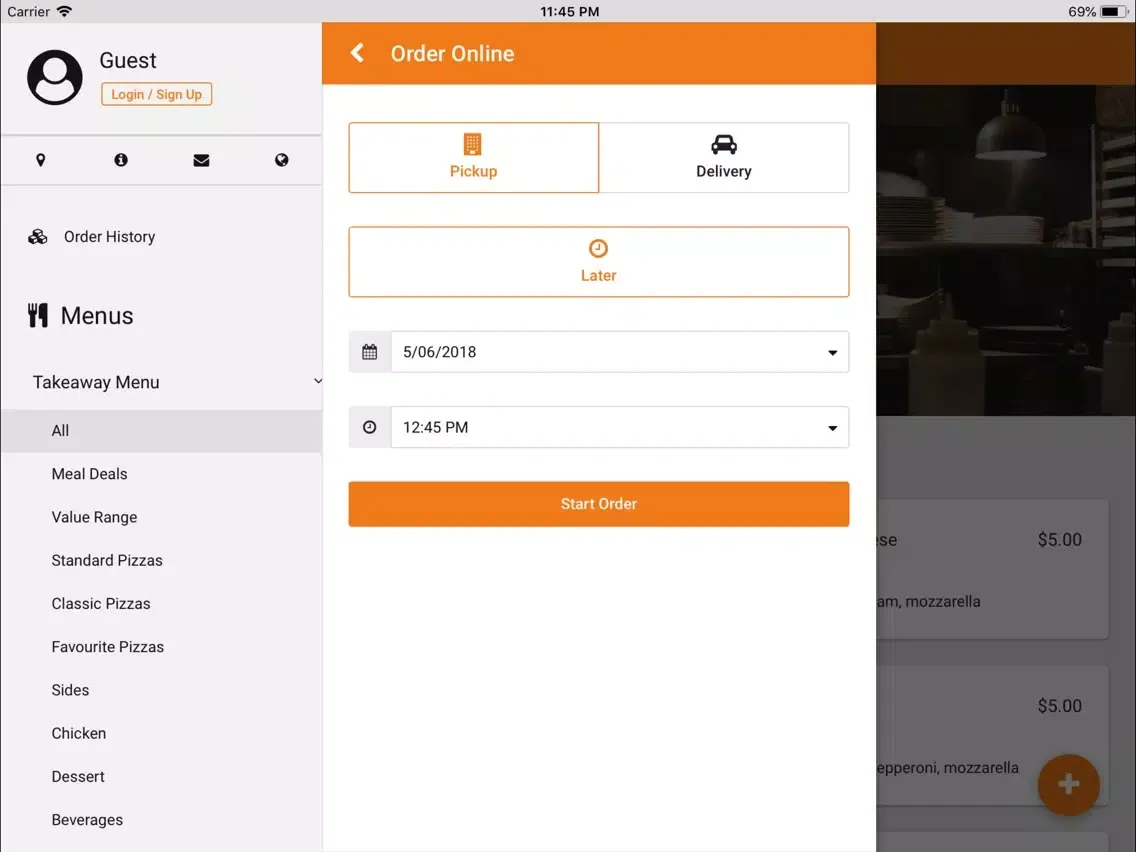The image size is (1136, 852).
Task: Click the Guest username text
Action: click(128, 60)
